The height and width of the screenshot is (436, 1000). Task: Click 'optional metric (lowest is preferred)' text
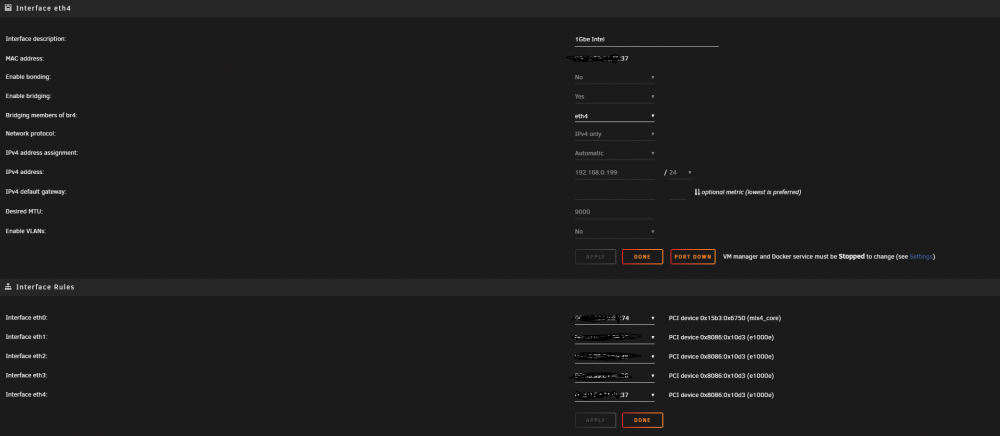pos(751,192)
